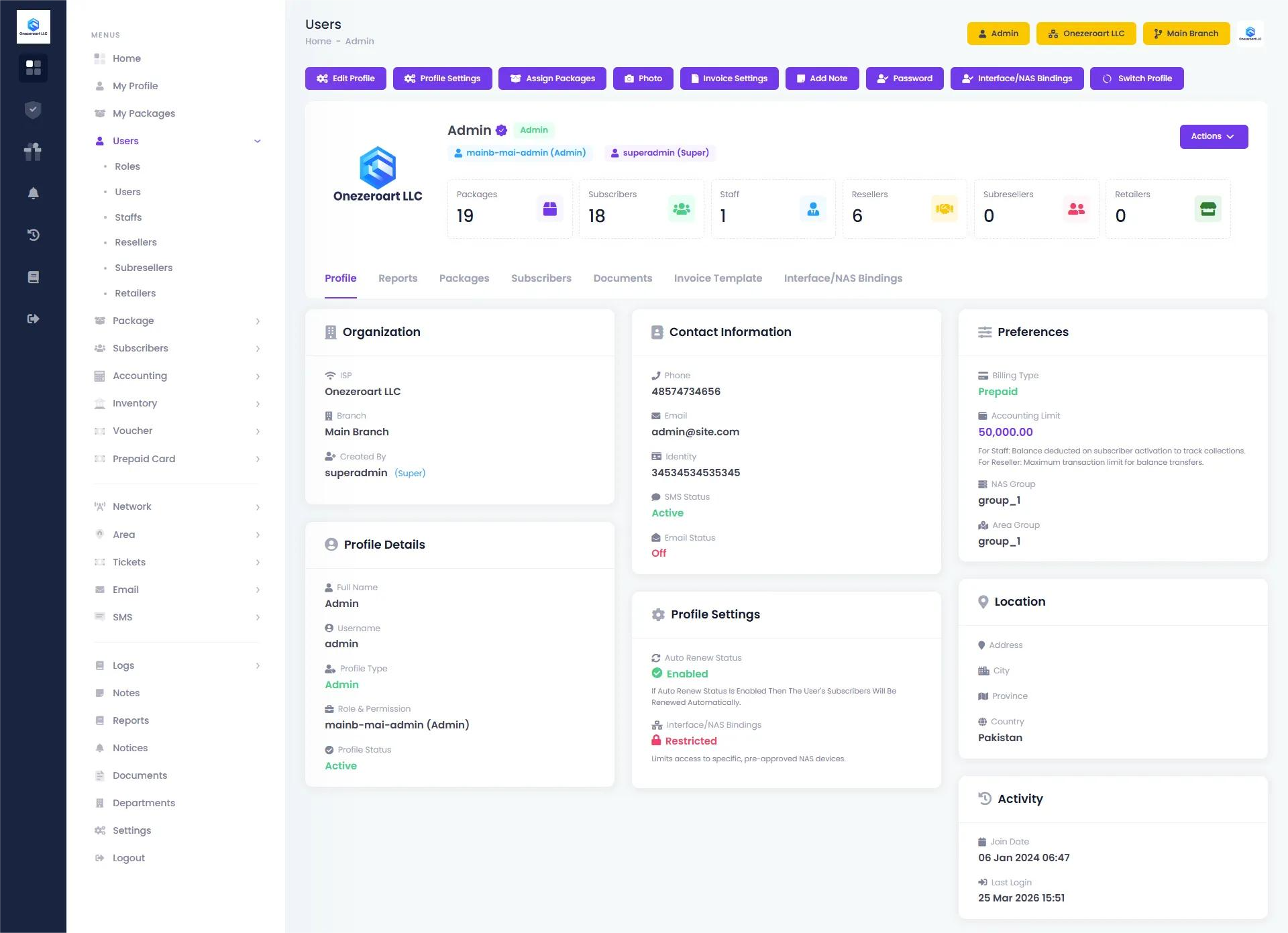This screenshot has height=933, width=1288.
Task: Click the shield verification icon in the left rail
Action: [33, 110]
